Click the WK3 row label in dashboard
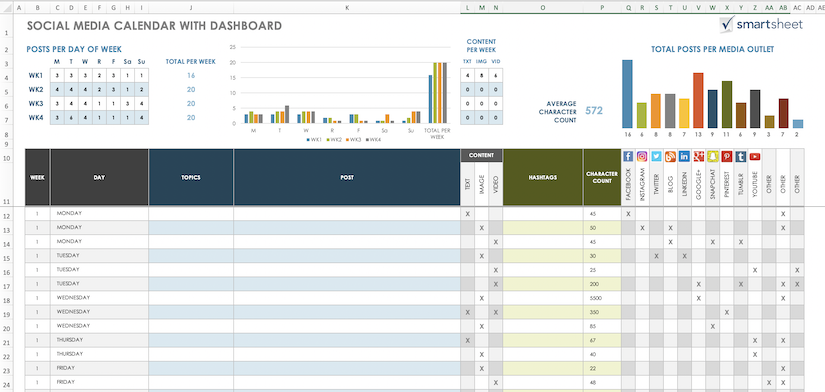 tap(35, 104)
